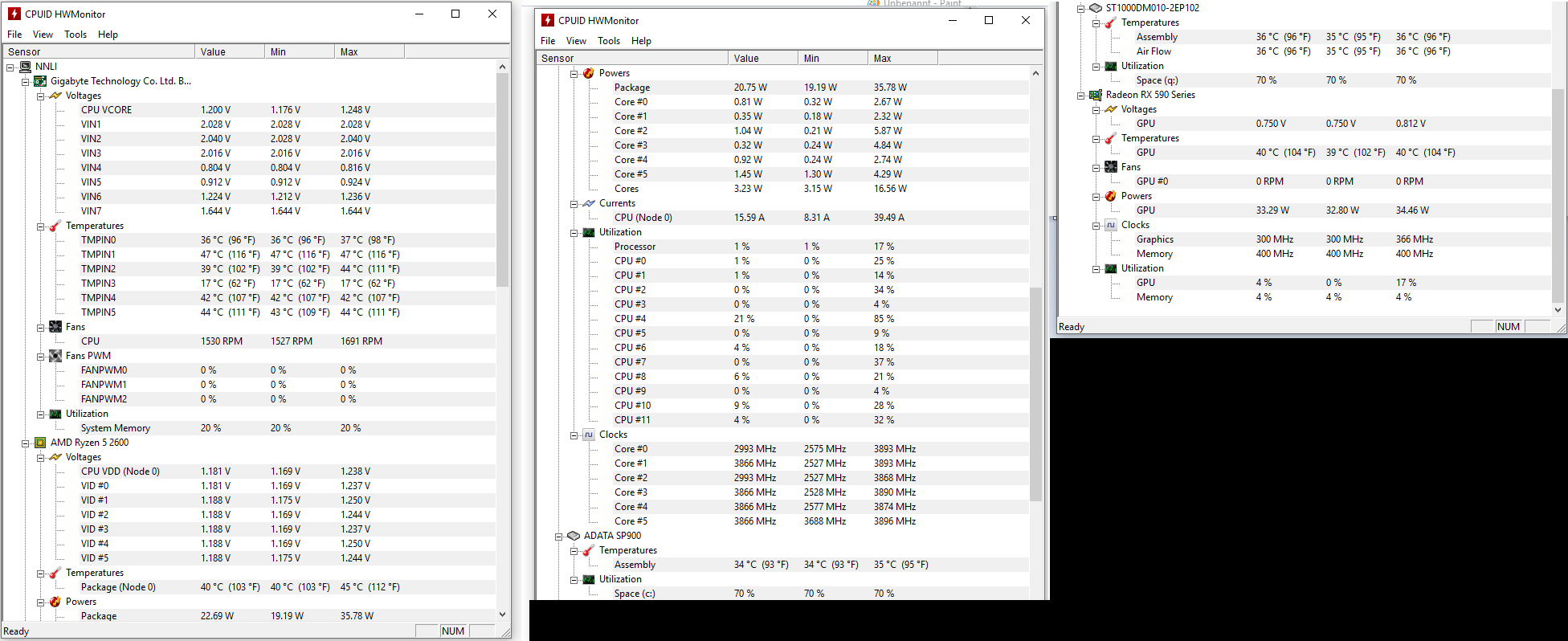The image size is (1568, 641).
Task: Click the ADATA SP900 drive icon
Action: pyautogui.click(x=574, y=536)
